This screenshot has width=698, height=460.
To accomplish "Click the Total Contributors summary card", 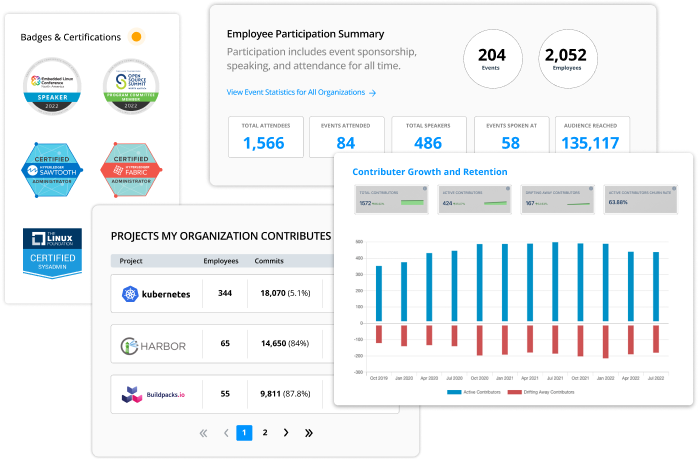I will [x=391, y=196].
